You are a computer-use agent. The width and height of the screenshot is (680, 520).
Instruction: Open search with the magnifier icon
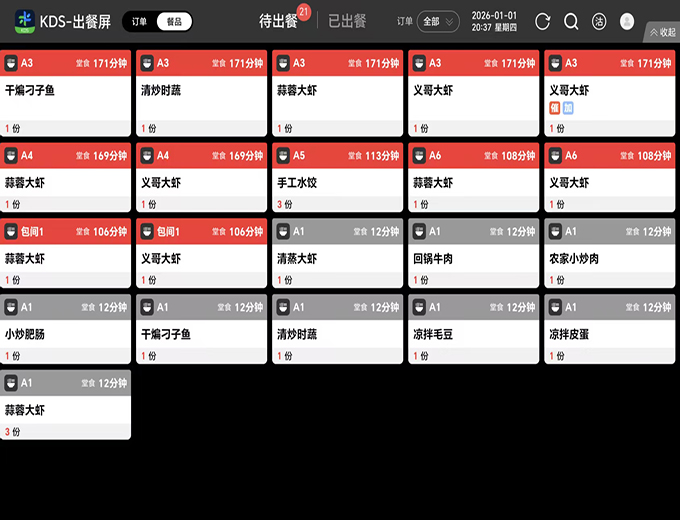[571, 21]
